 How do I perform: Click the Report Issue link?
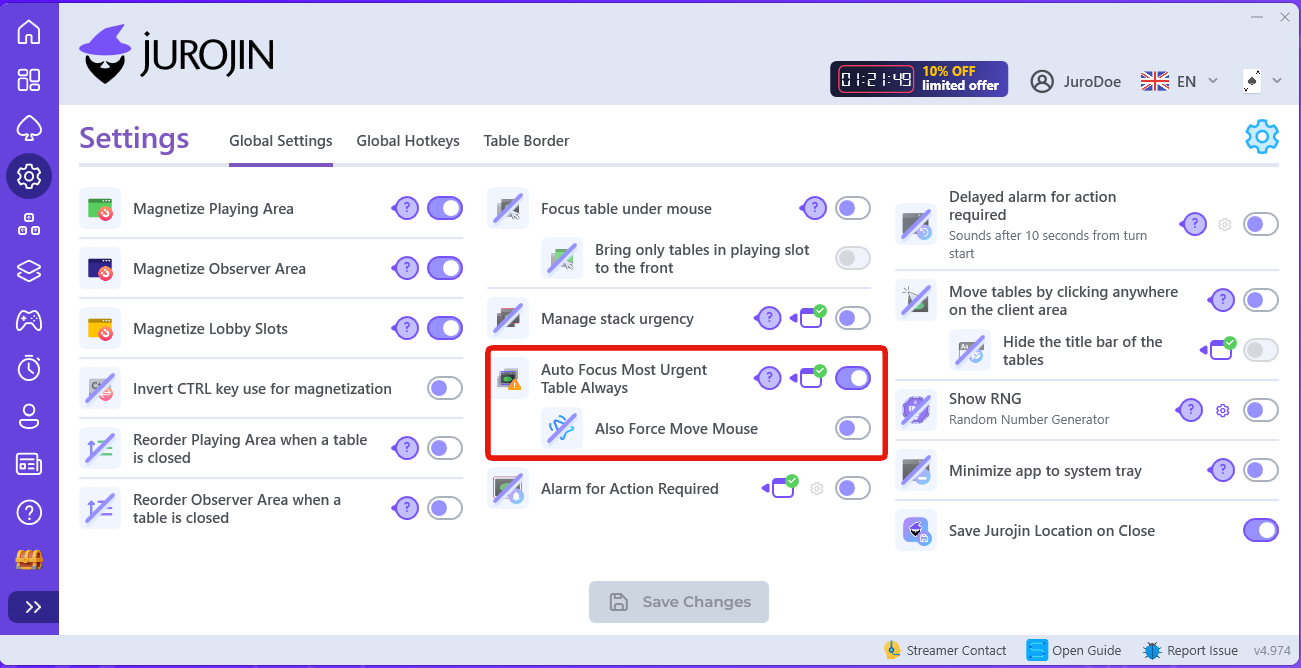tap(1191, 650)
